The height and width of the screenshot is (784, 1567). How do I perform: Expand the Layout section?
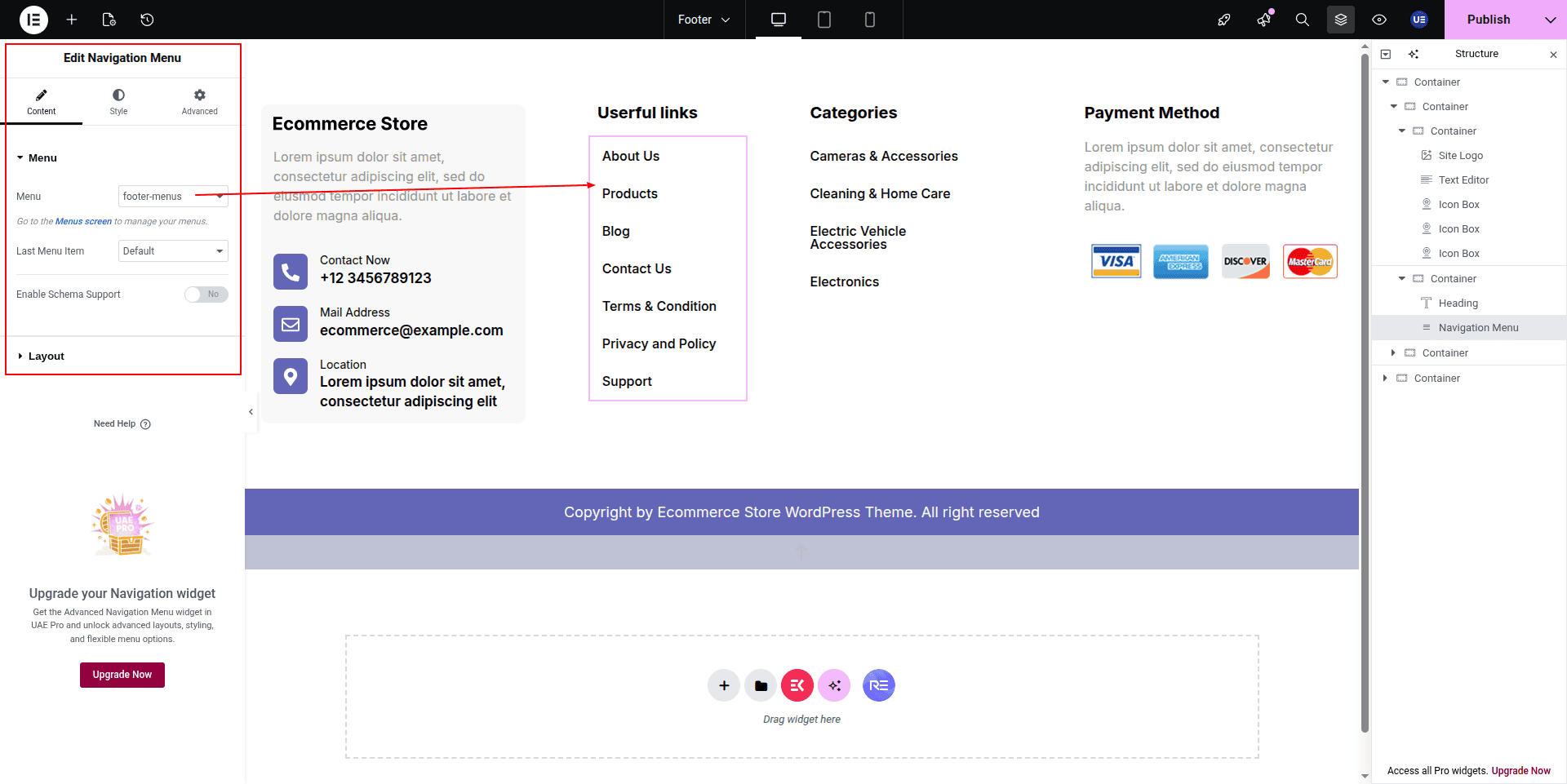point(46,357)
